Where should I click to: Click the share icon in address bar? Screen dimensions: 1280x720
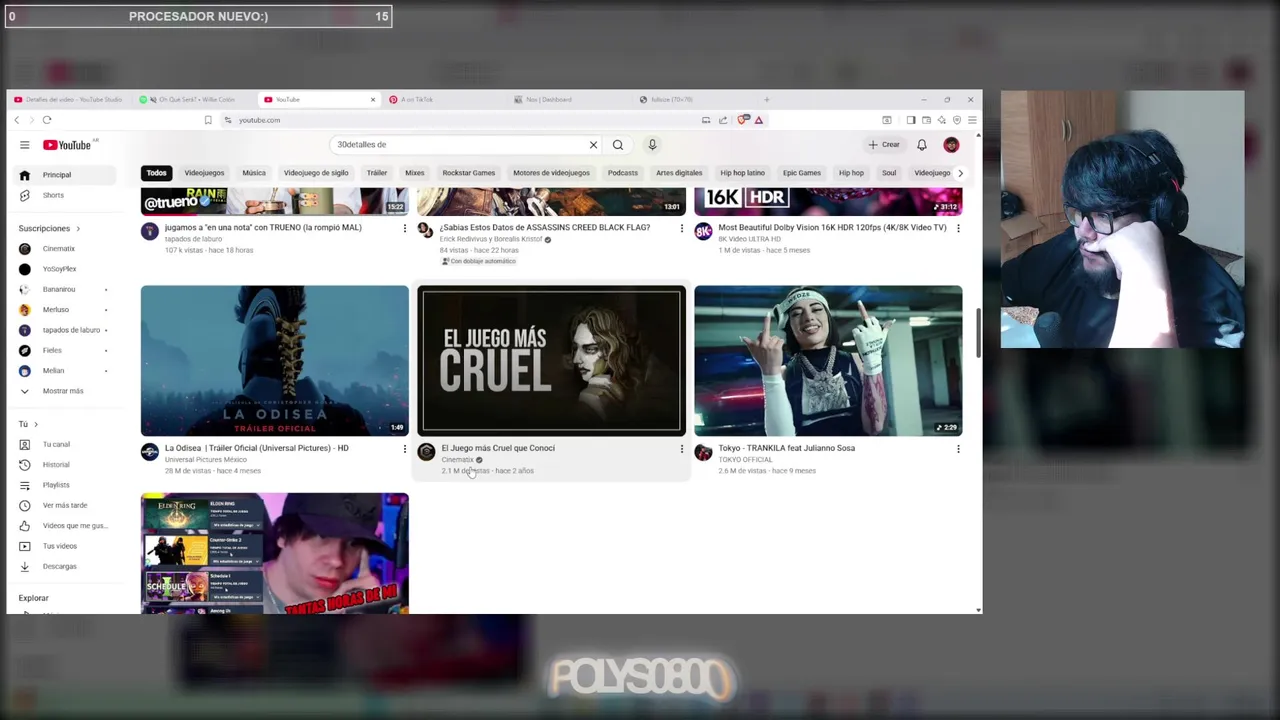coord(723,120)
